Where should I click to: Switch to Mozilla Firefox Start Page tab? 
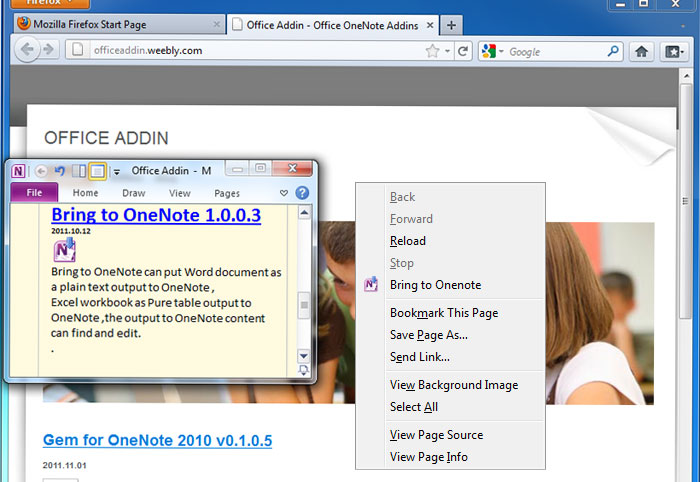pos(120,24)
